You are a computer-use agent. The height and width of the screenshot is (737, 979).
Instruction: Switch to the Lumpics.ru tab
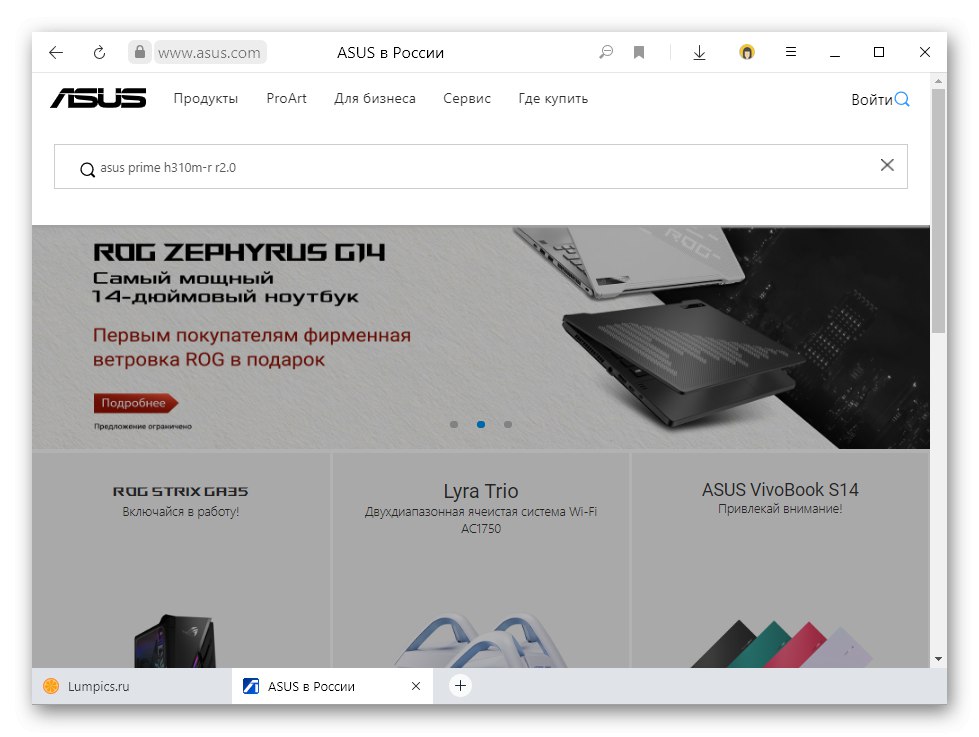[132, 686]
